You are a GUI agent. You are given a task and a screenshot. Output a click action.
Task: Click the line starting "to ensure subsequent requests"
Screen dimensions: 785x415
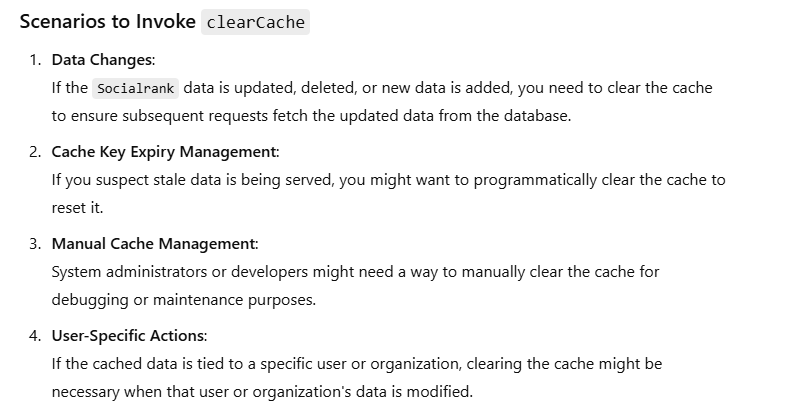click(310, 115)
